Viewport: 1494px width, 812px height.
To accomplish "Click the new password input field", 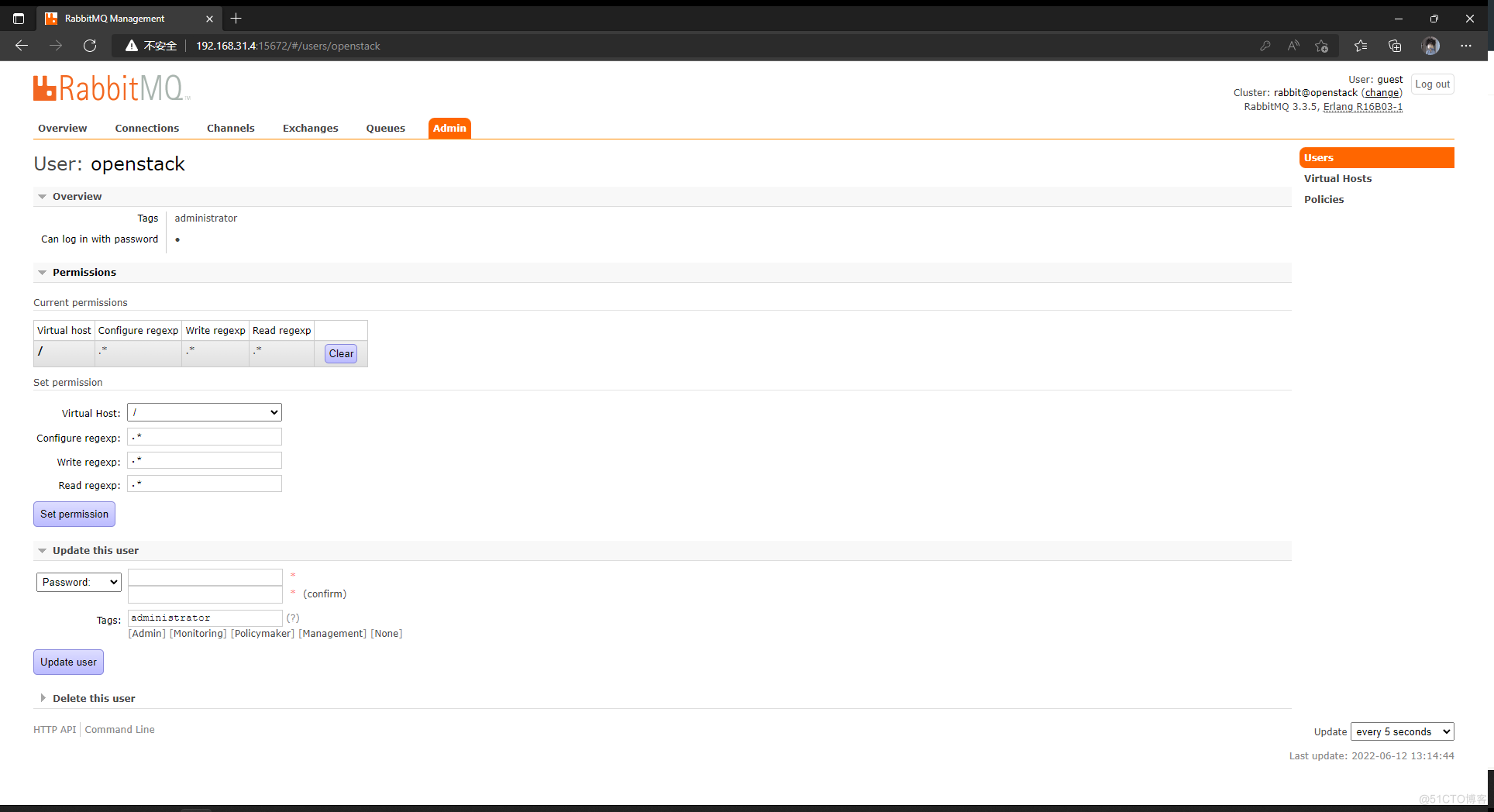I will (205, 577).
